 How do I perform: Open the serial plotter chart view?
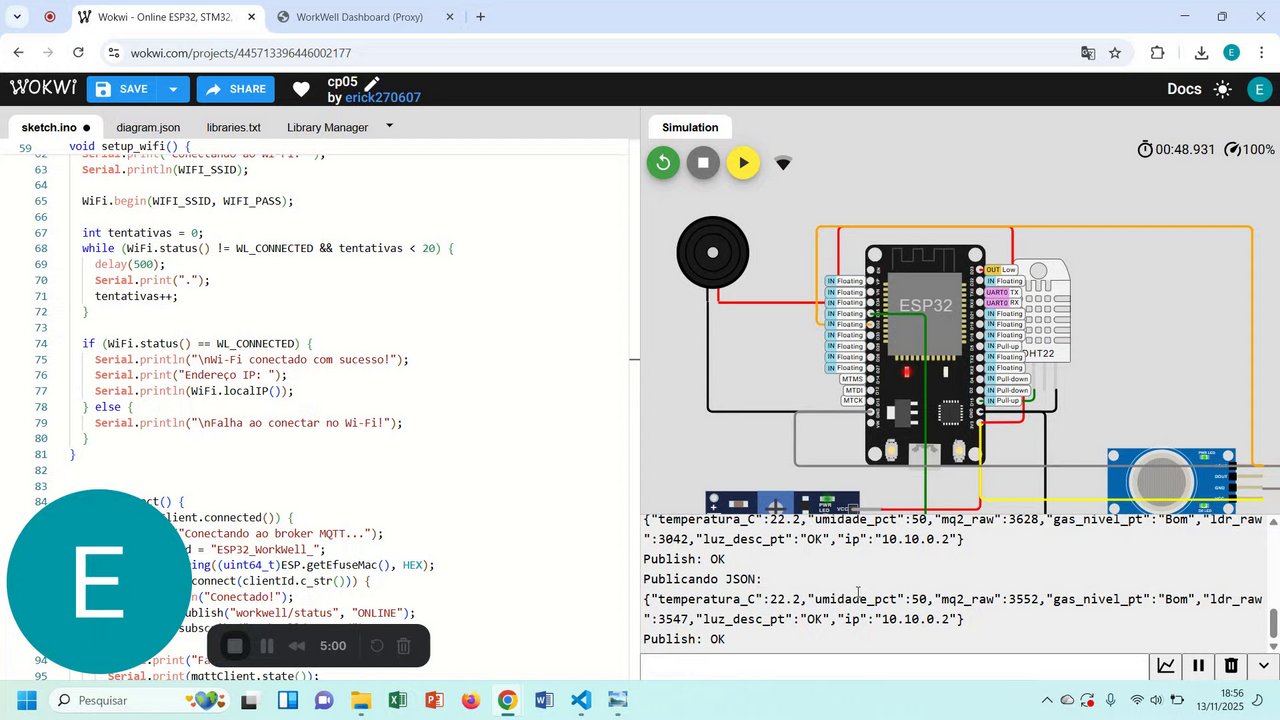coord(1166,666)
